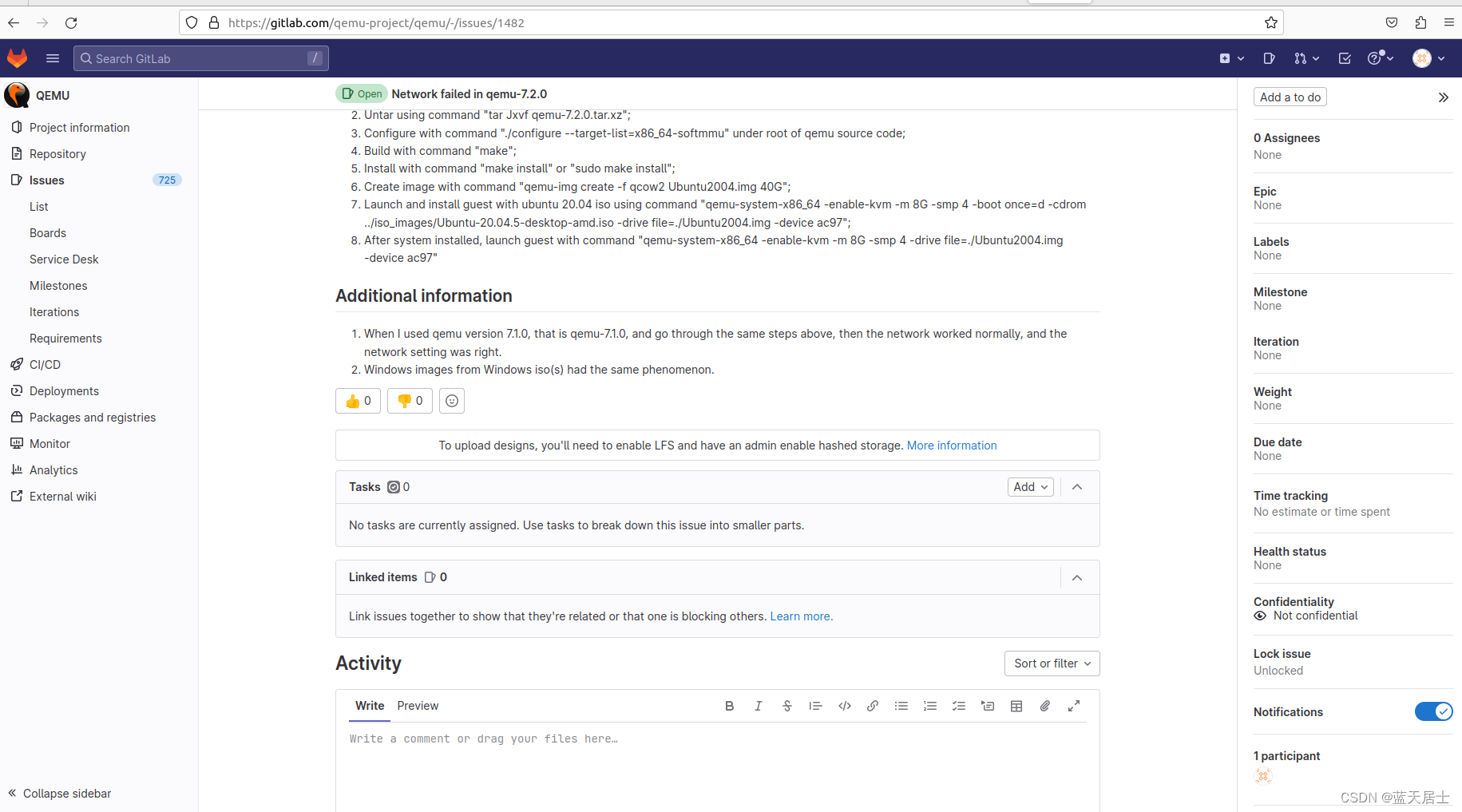The width and height of the screenshot is (1462, 812).
Task: Add a numbered list in comment editor
Action: pyautogui.click(x=930, y=706)
